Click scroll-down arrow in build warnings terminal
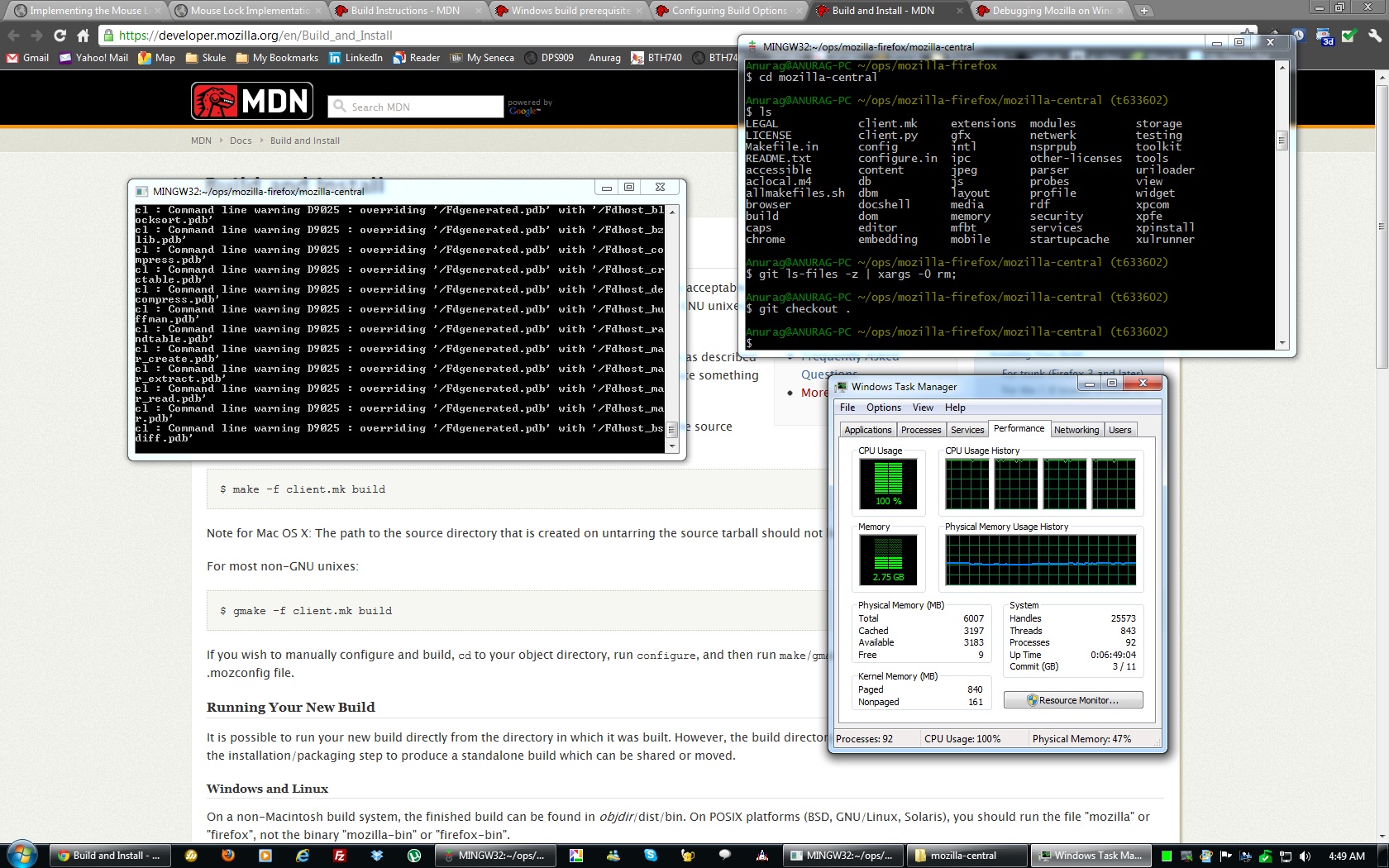 tap(672, 446)
